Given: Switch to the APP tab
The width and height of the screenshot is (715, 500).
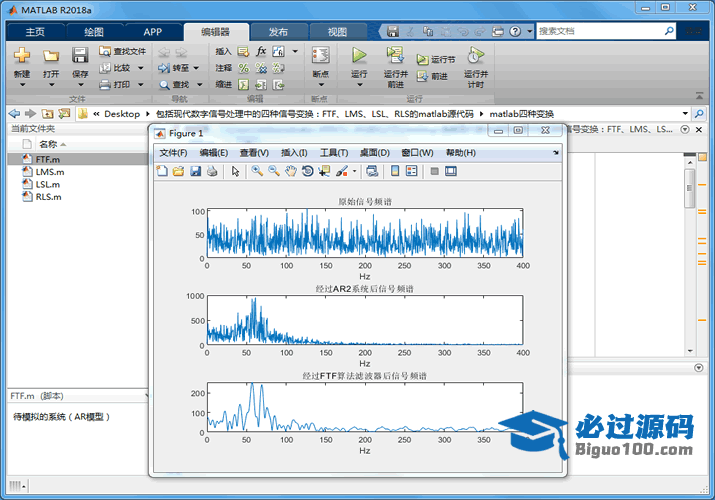Looking at the screenshot, I should pyautogui.click(x=152, y=32).
